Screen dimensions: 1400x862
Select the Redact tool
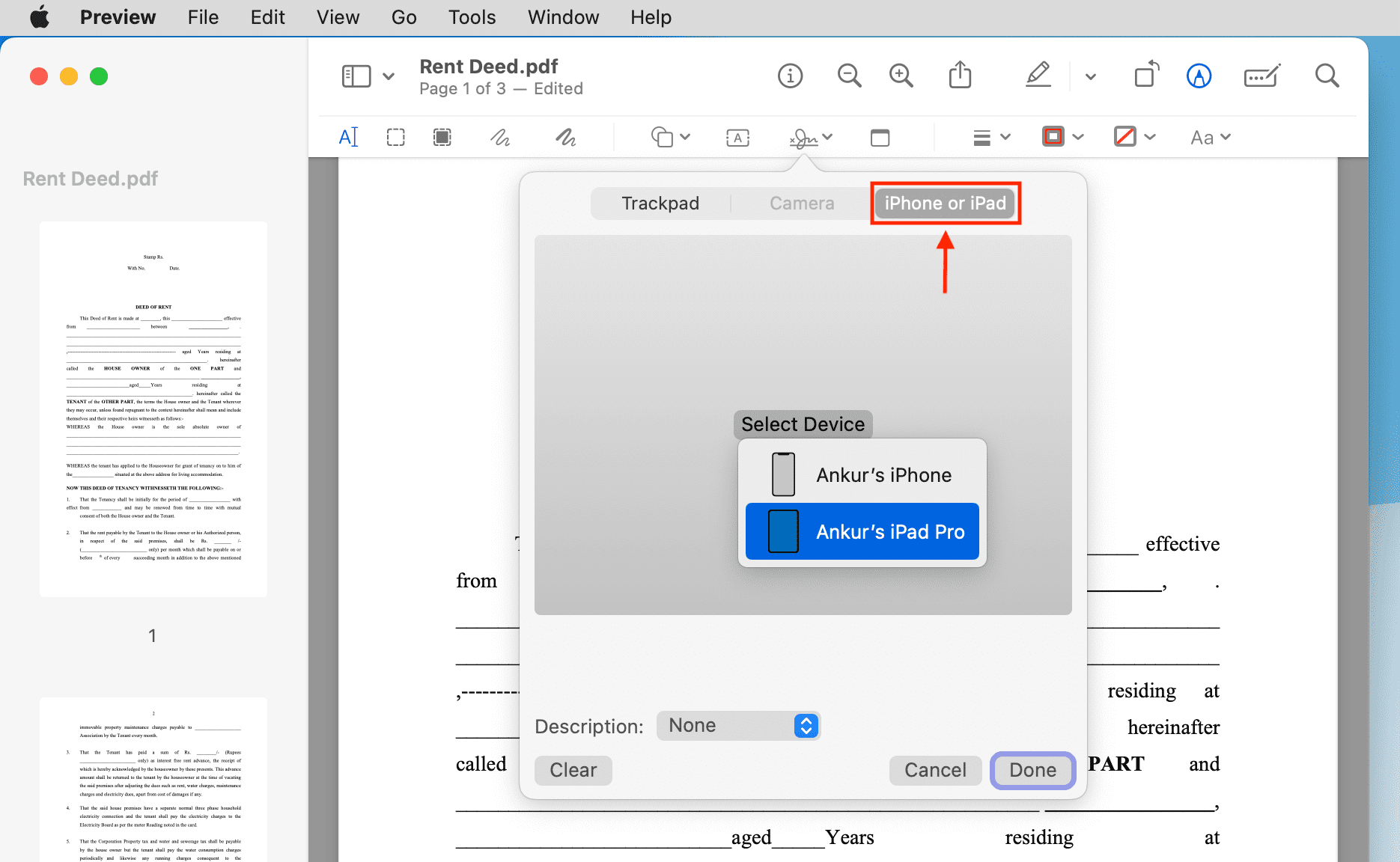[442, 137]
